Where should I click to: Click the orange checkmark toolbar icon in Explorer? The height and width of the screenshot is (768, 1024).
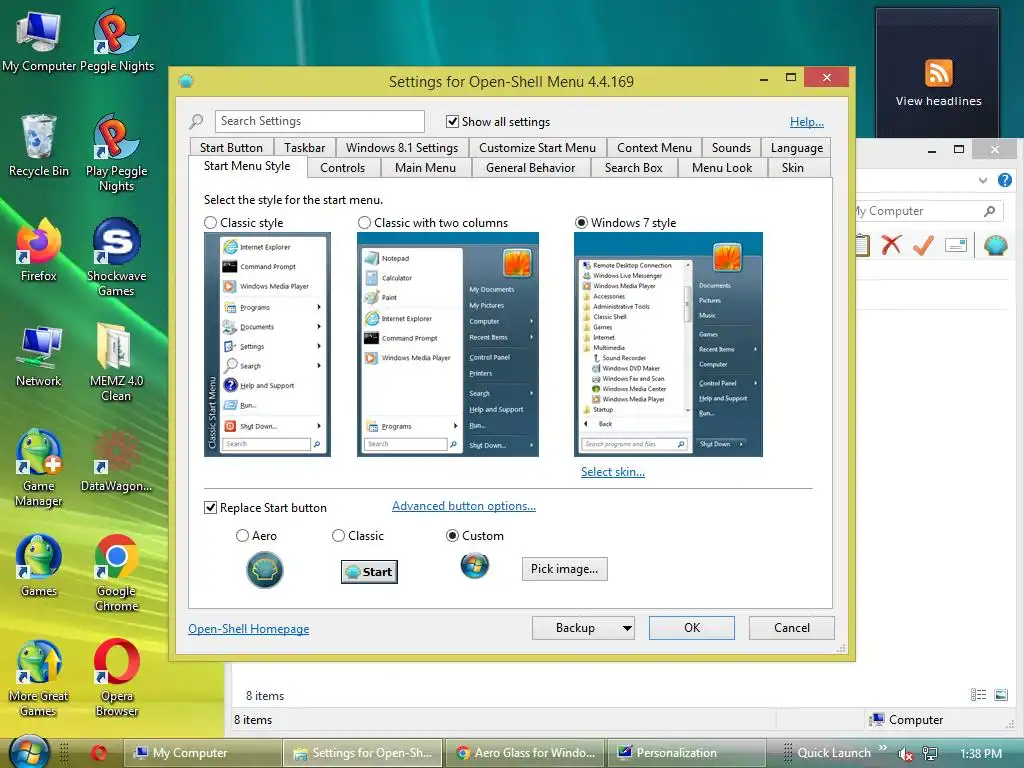point(923,245)
